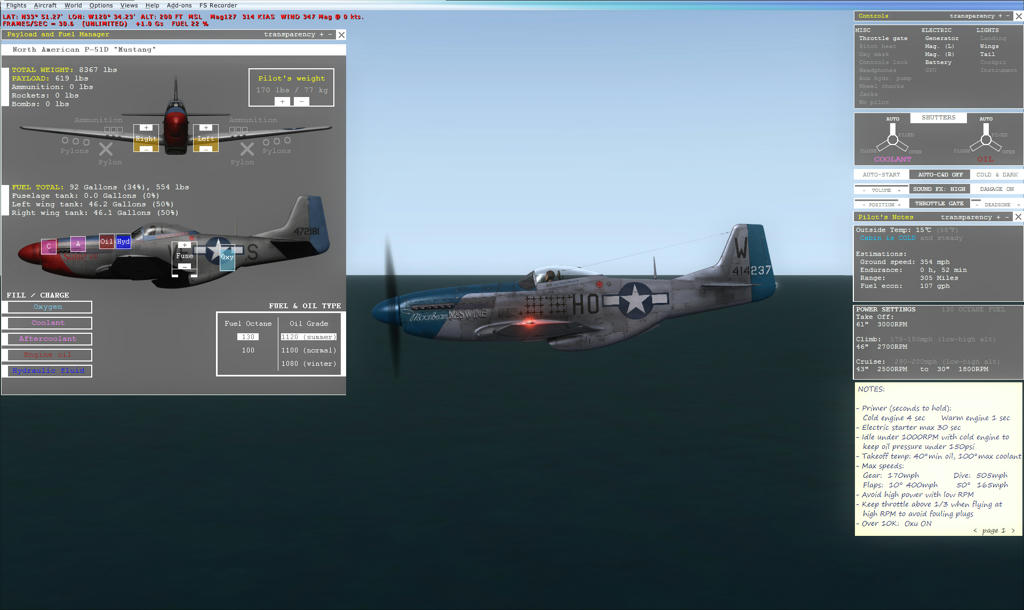
Task: Open the Add-ons menu
Action: (x=179, y=5)
